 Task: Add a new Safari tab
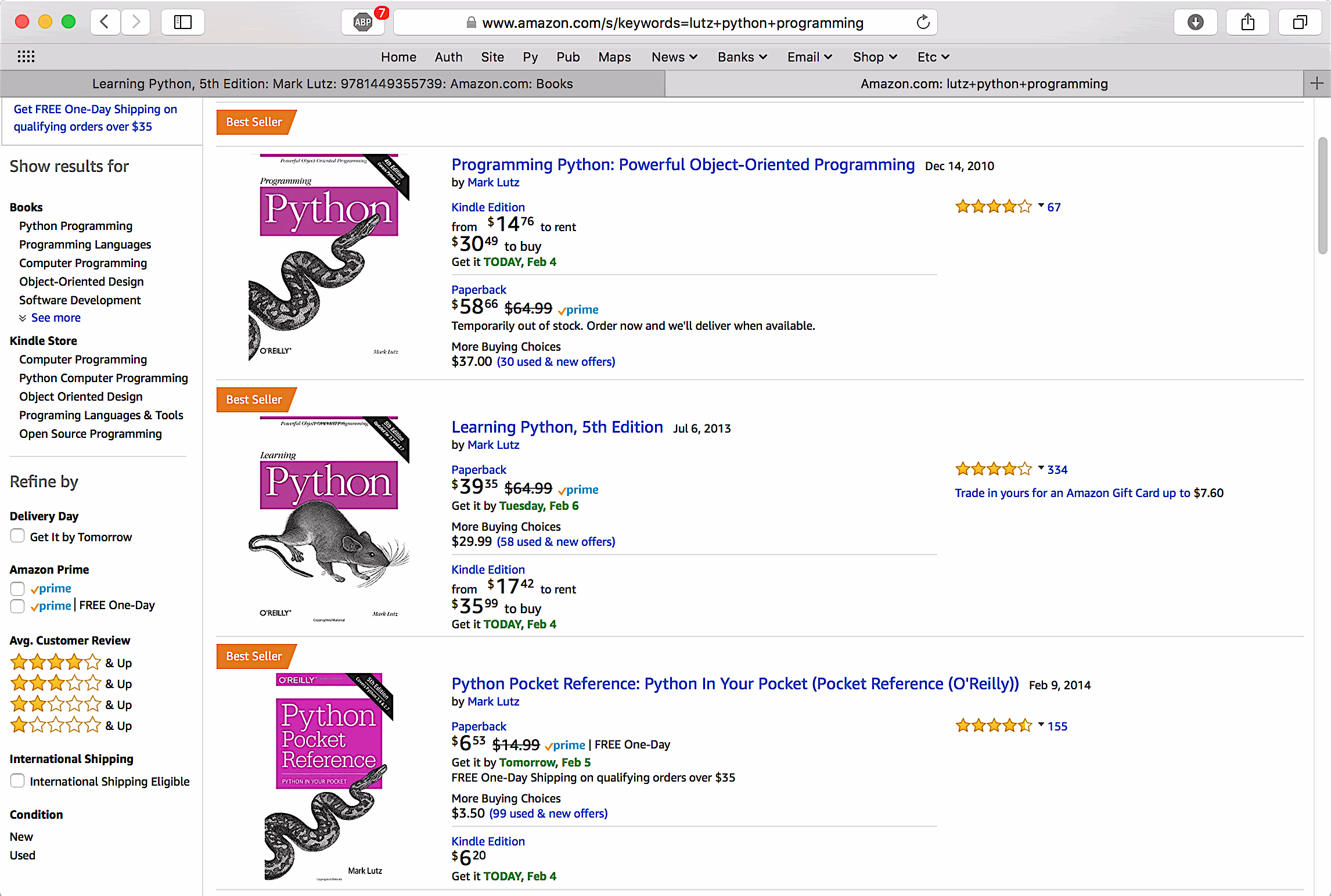tap(1316, 84)
